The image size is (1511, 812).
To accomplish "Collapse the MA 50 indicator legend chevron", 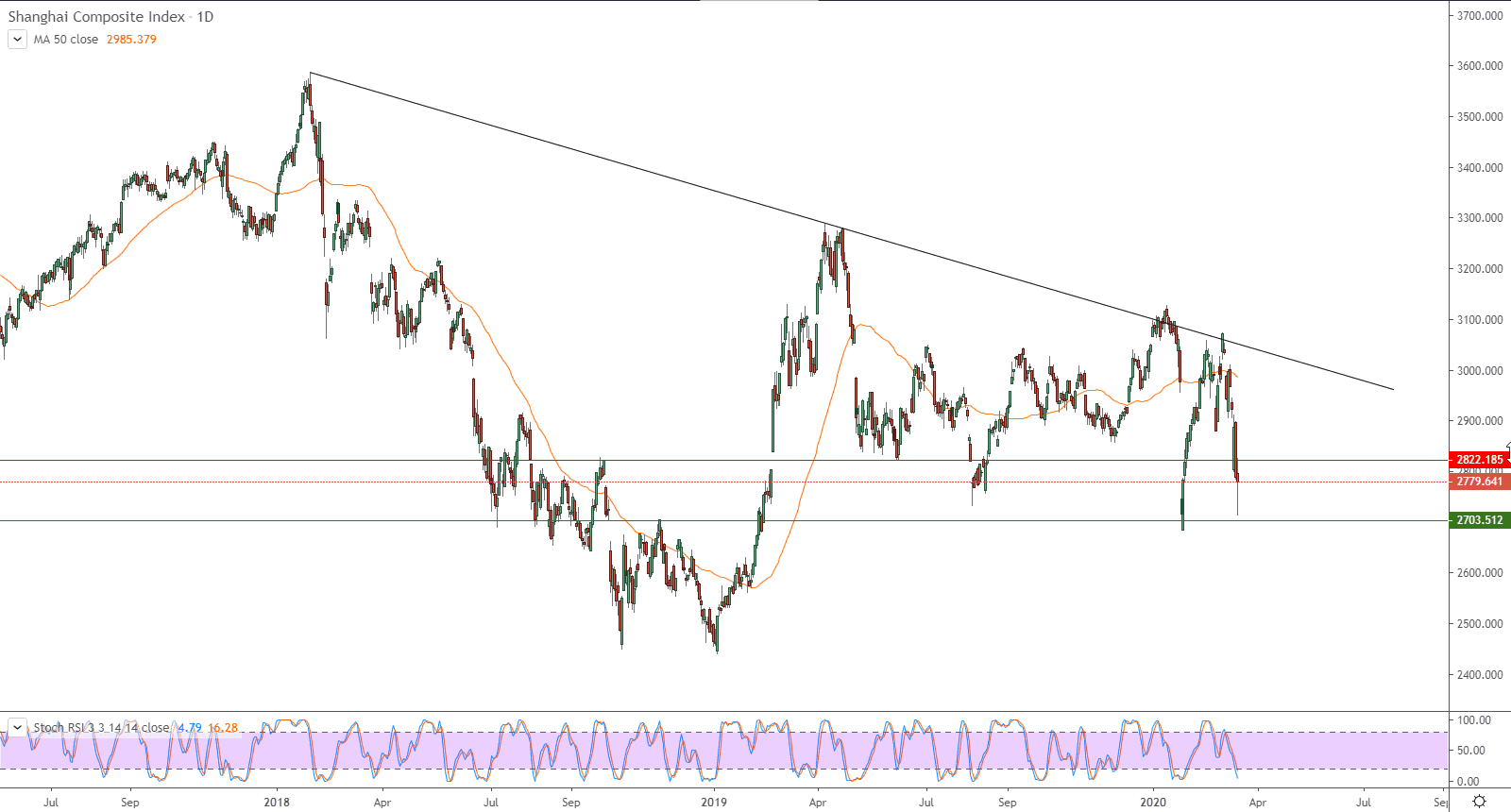I will 17,40.
